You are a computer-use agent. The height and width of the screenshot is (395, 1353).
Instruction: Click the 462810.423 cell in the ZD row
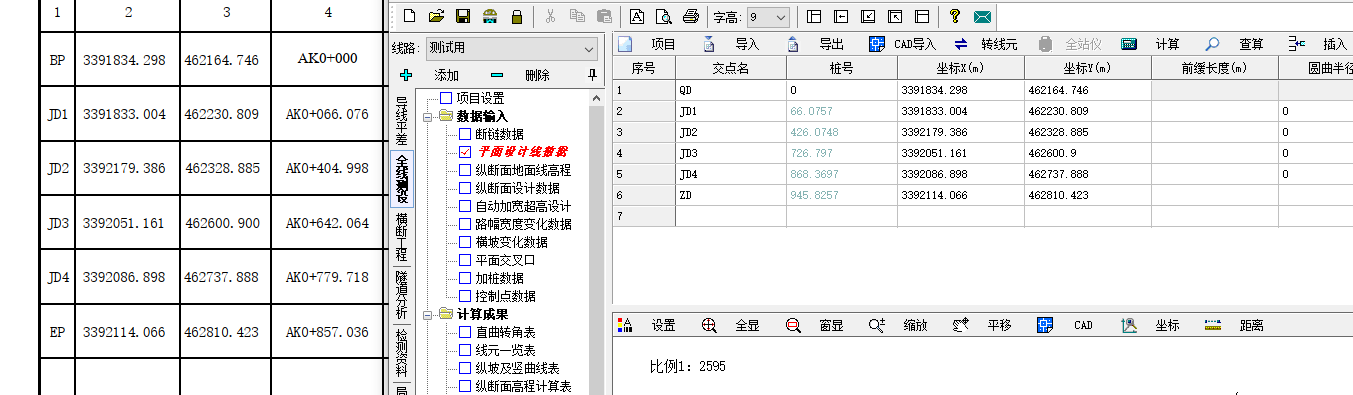(x=1088, y=194)
